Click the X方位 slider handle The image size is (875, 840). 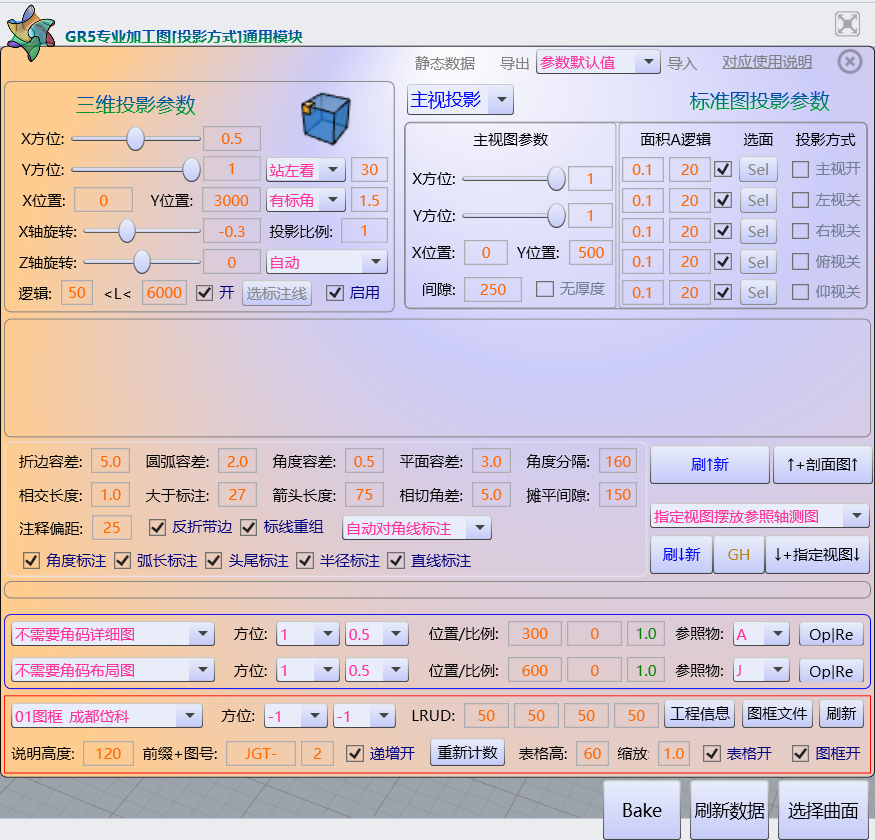[135, 139]
